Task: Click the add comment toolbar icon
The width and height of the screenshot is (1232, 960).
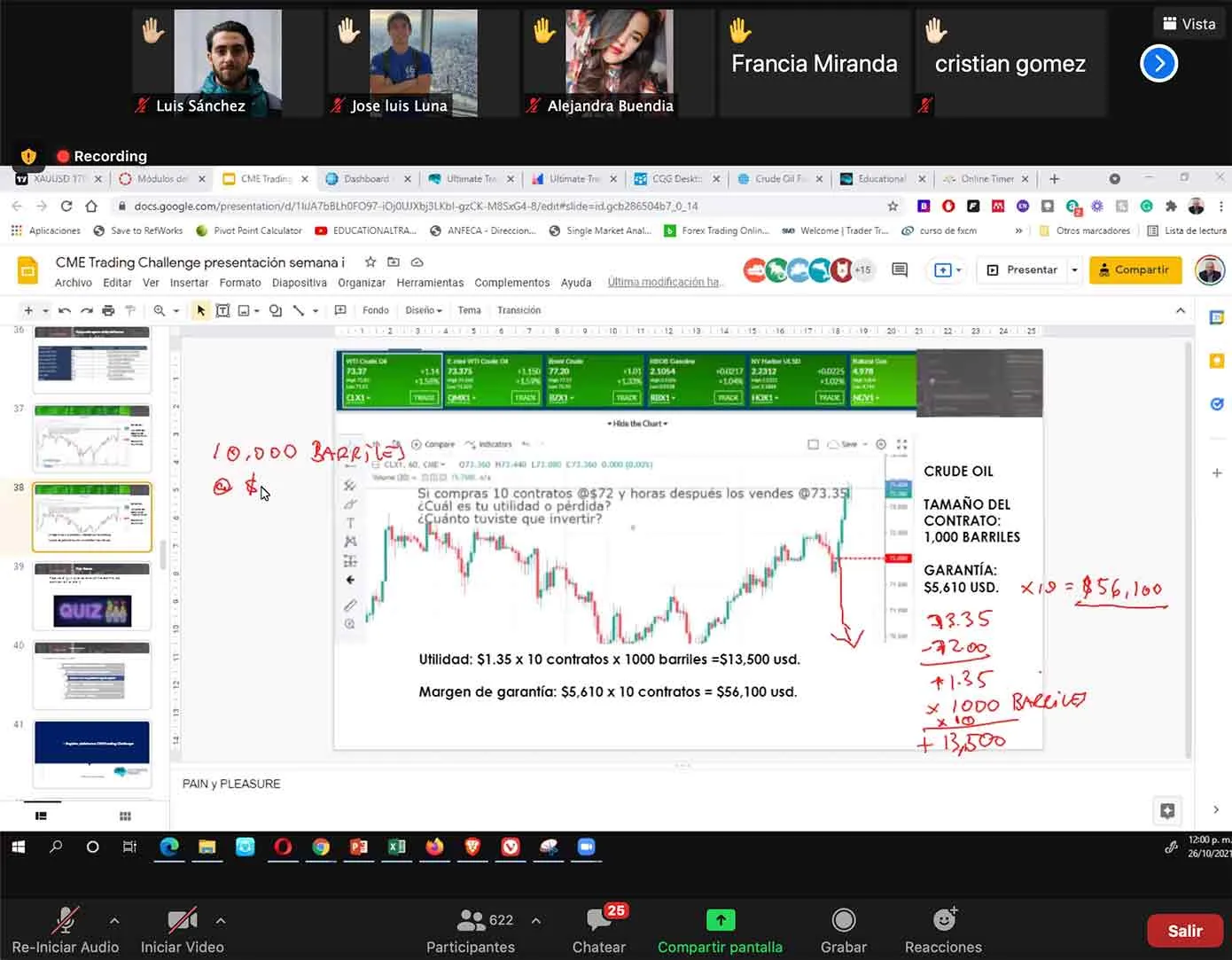Action: tap(340, 310)
